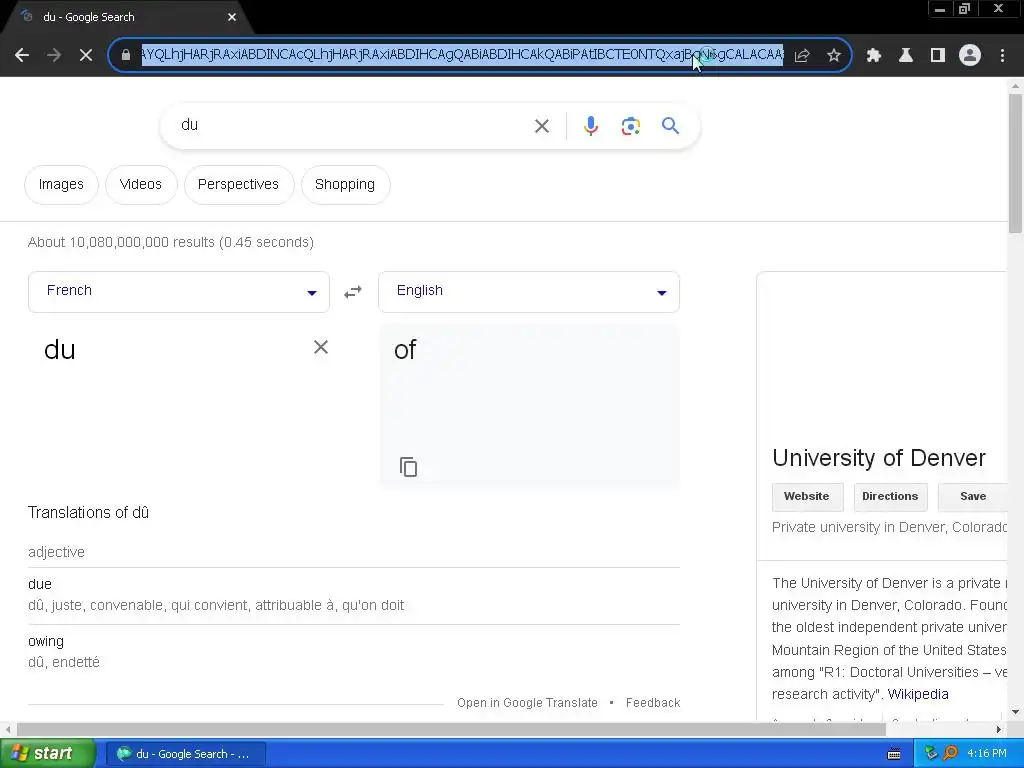Open in Google Translate link

(527, 703)
